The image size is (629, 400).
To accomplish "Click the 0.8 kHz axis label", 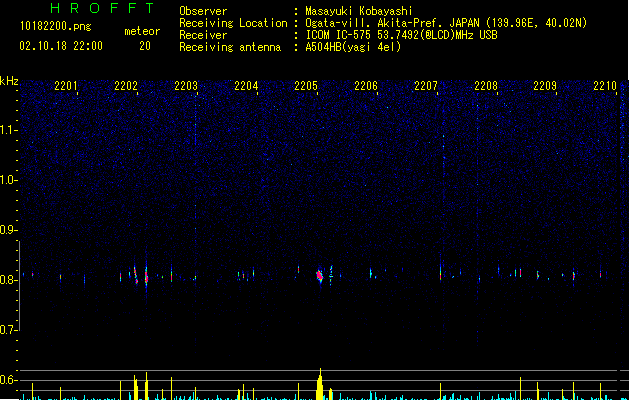I will 9,280.
